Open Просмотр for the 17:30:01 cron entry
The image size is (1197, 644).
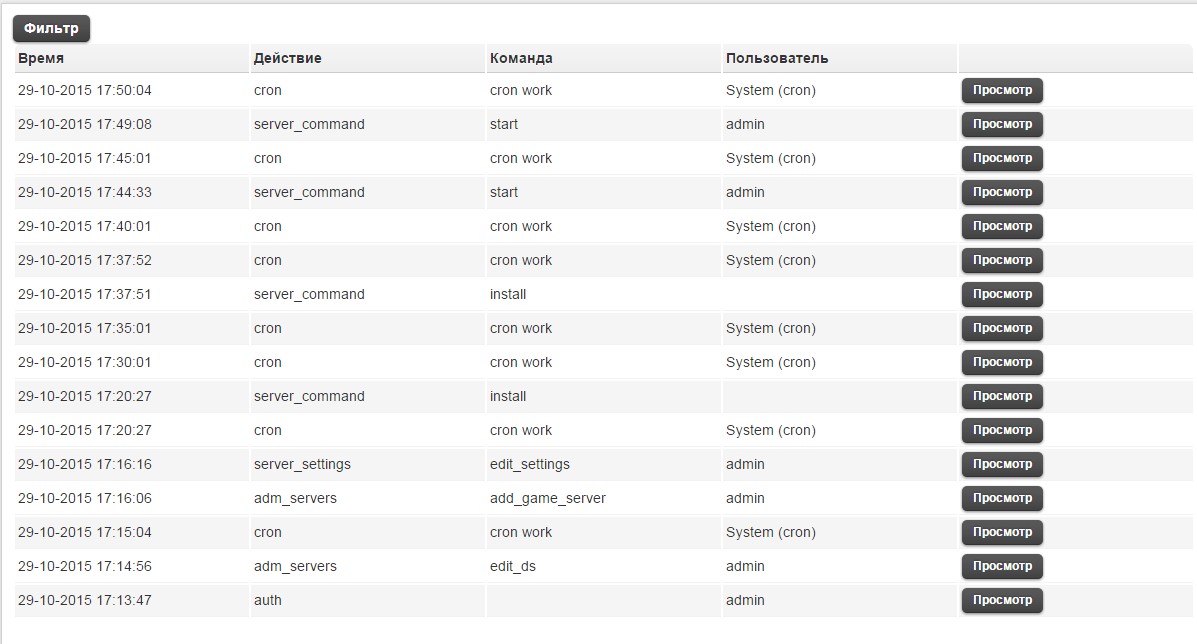(1002, 363)
